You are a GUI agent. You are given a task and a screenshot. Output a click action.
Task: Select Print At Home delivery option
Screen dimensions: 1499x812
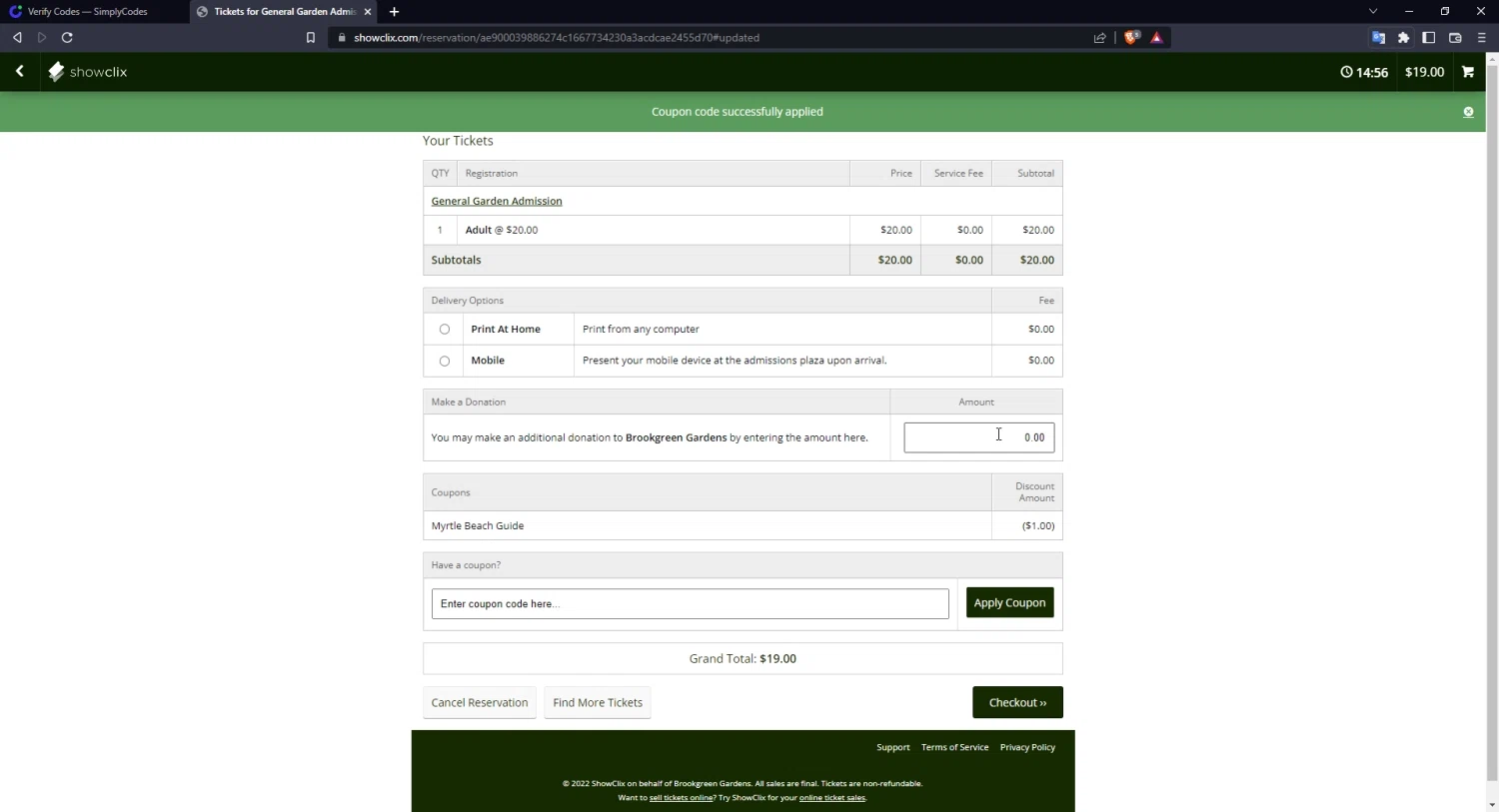coord(445,330)
